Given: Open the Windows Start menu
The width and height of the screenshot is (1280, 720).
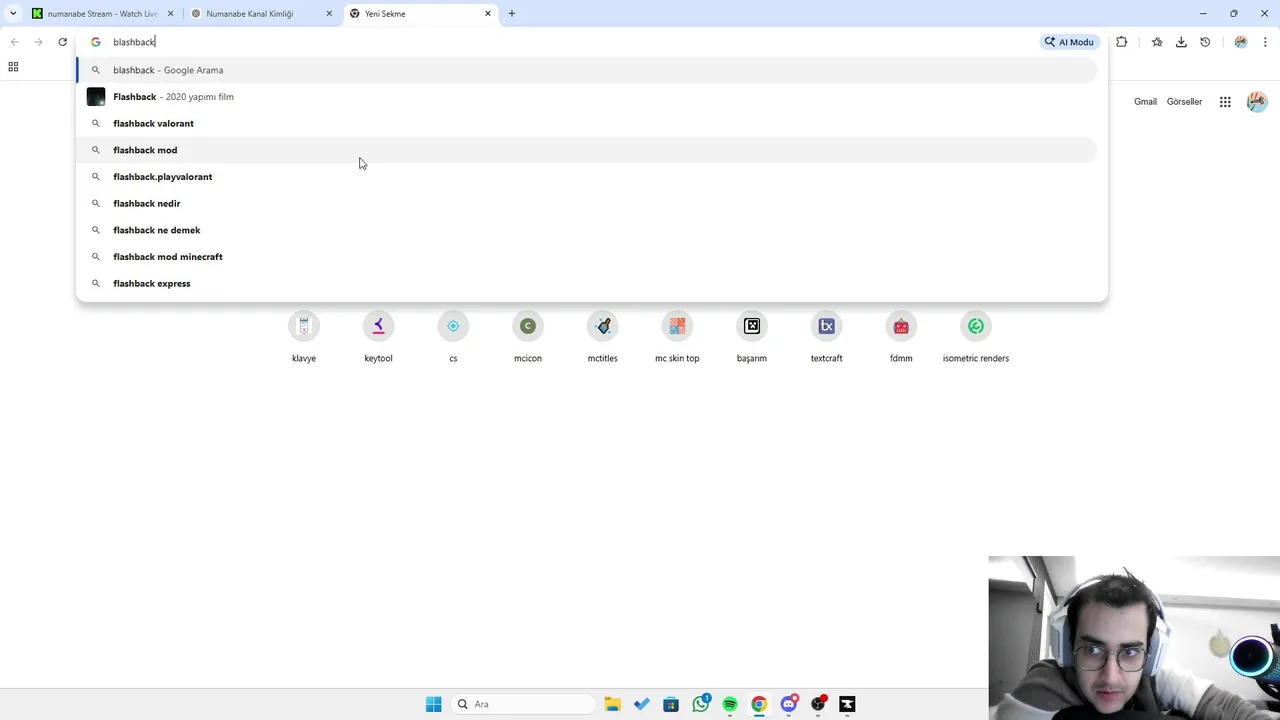Looking at the screenshot, I should 433,704.
